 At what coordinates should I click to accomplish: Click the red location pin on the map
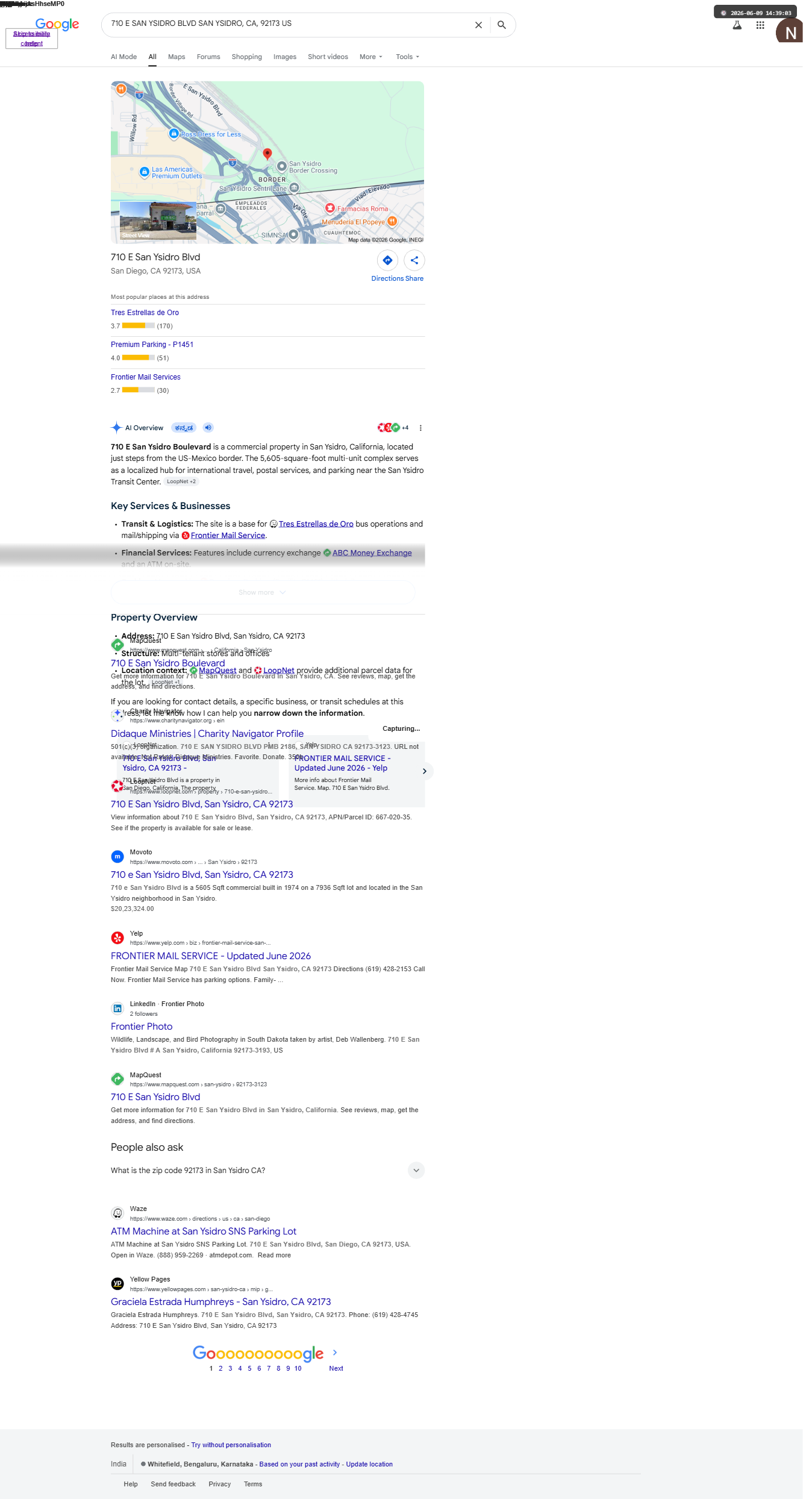click(x=267, y=154)
